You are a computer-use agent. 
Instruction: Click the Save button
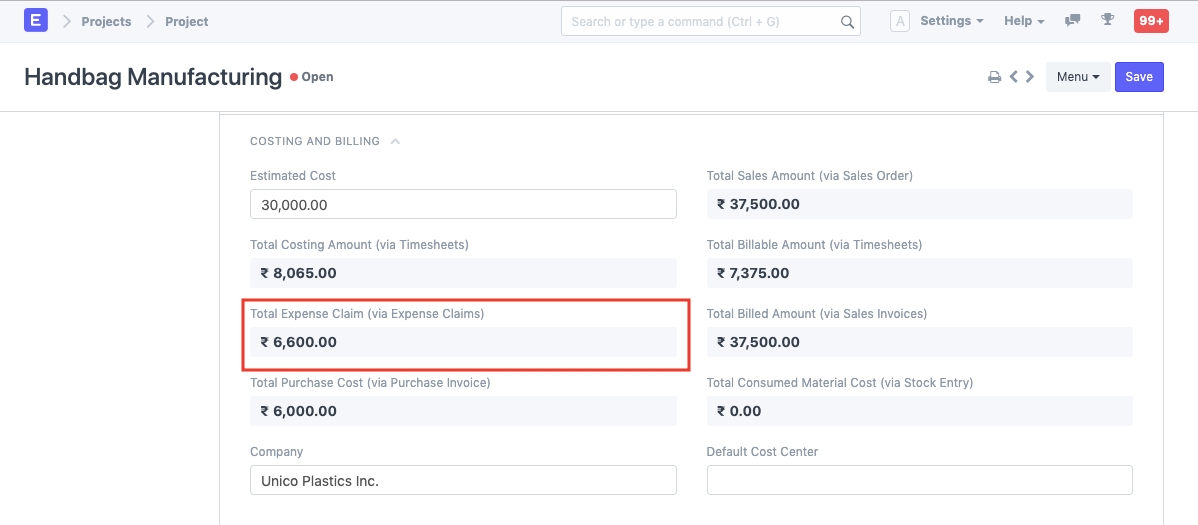(1139, 77)
